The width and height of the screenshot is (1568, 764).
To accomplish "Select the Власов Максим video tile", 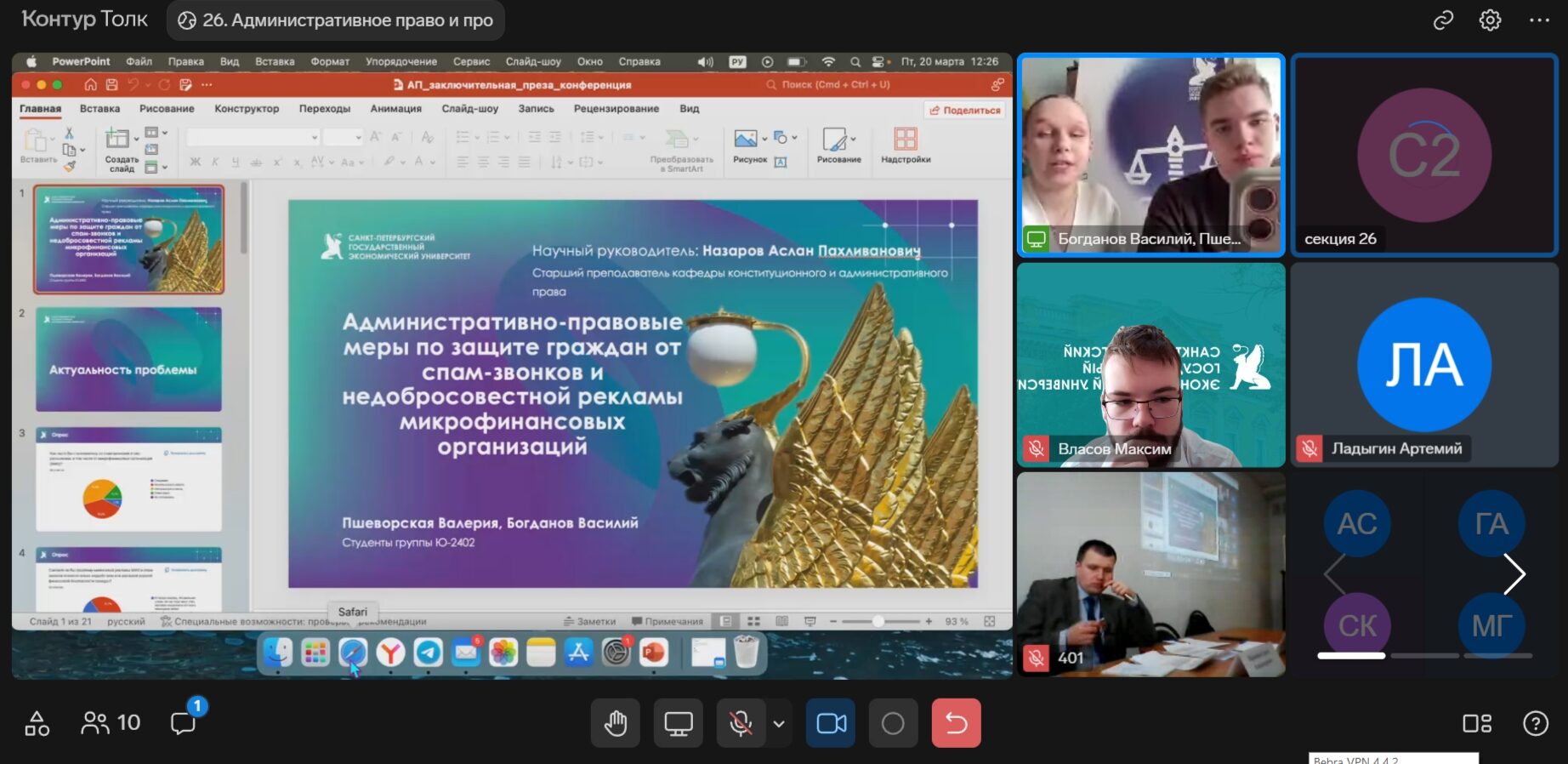I will pos(1150,364).
